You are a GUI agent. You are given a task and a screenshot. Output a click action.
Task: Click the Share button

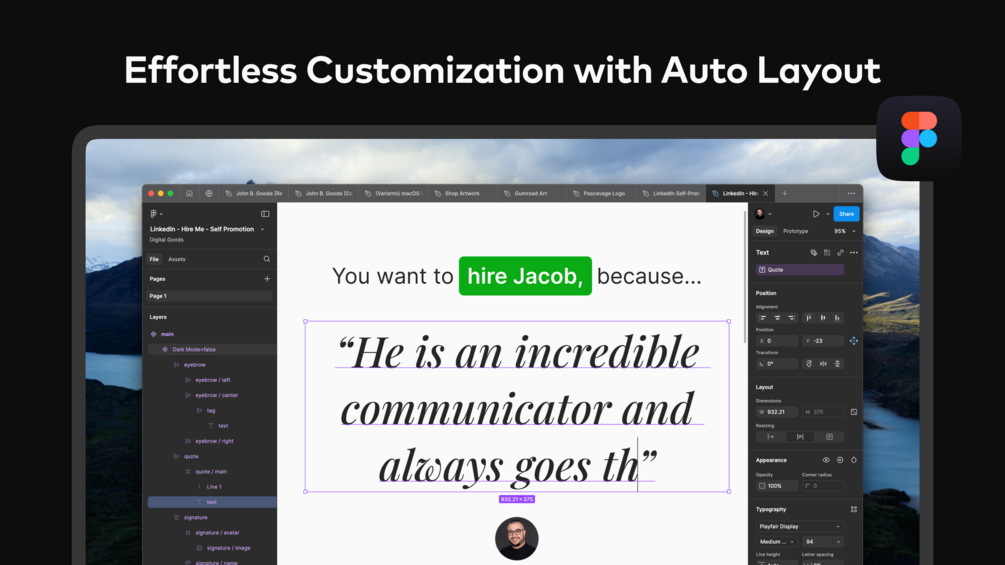[846, 214]
